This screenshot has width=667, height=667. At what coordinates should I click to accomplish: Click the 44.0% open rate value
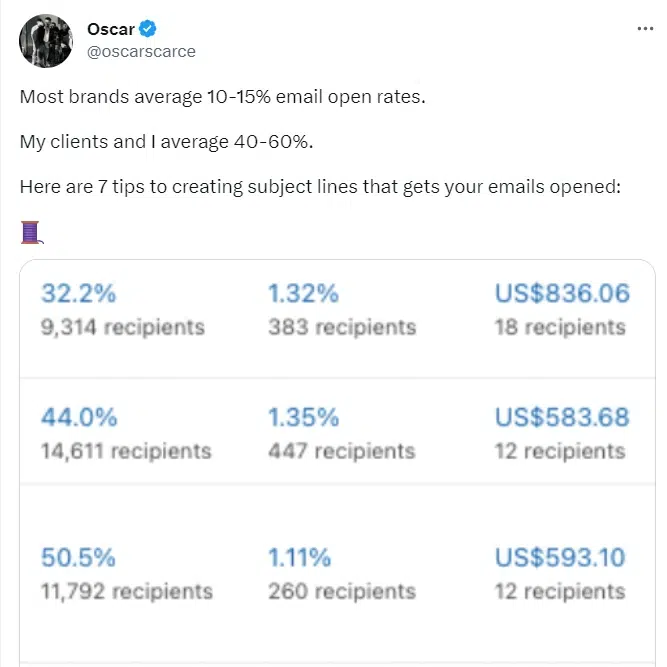(79, 417)
